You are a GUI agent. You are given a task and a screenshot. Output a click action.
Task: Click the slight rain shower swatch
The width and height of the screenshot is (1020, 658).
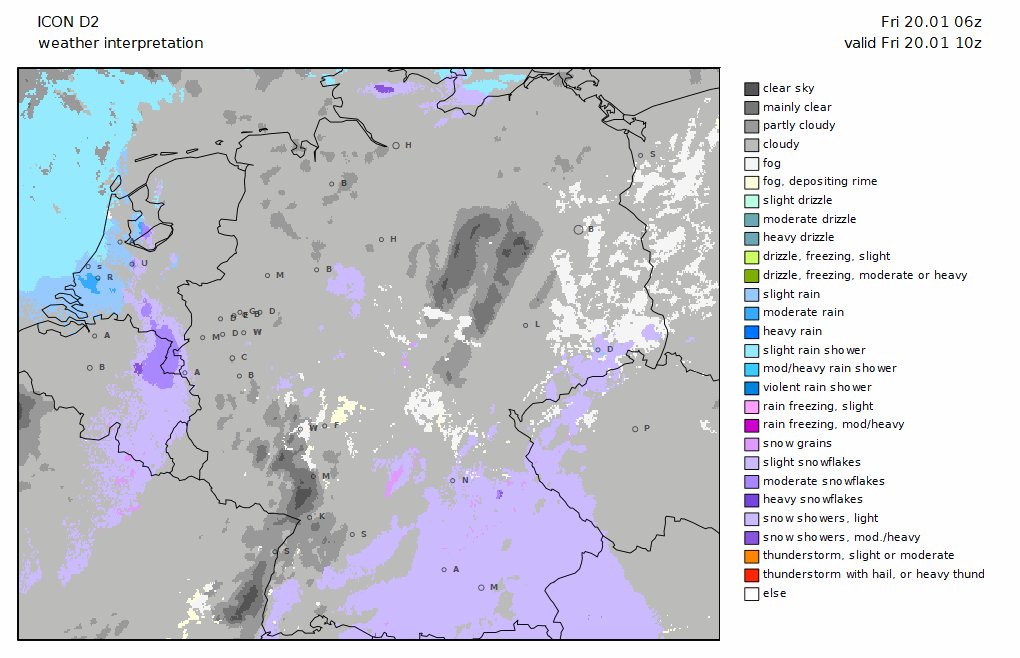click(751, 350)
